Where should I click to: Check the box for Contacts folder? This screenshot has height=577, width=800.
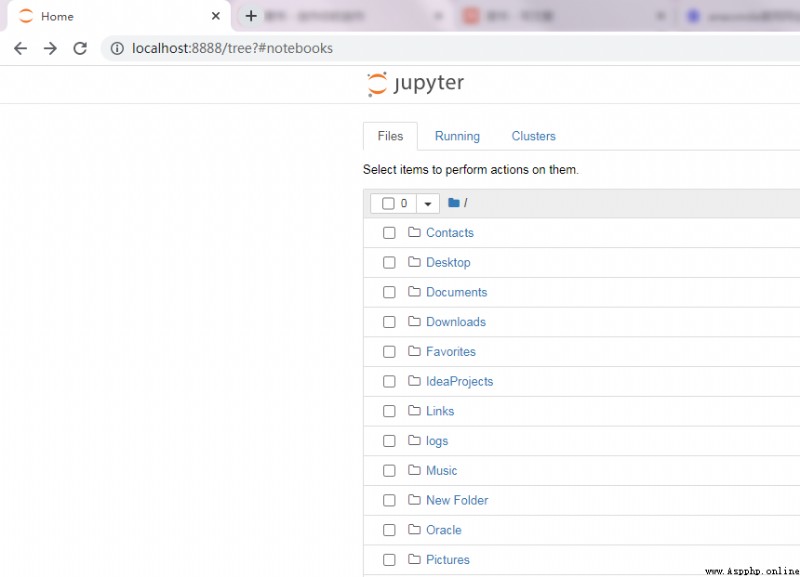(389, 233)
